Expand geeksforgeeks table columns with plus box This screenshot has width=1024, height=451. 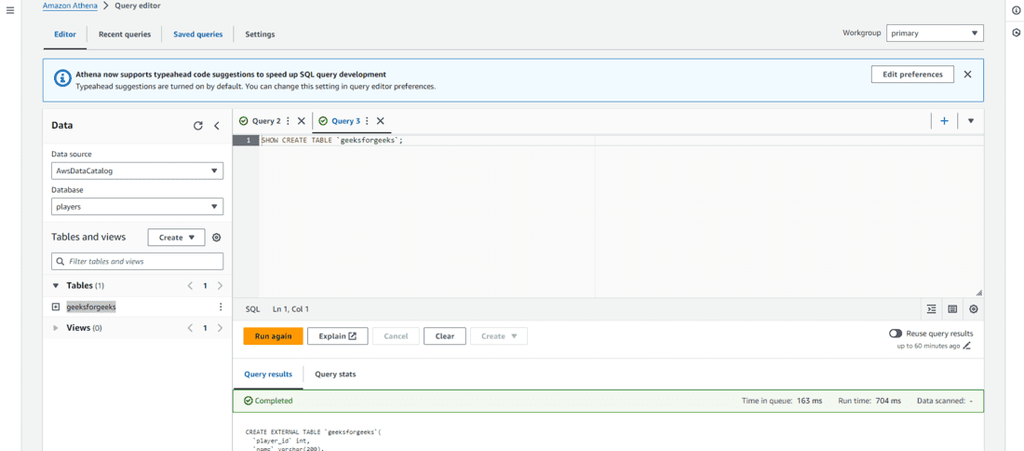56,307
